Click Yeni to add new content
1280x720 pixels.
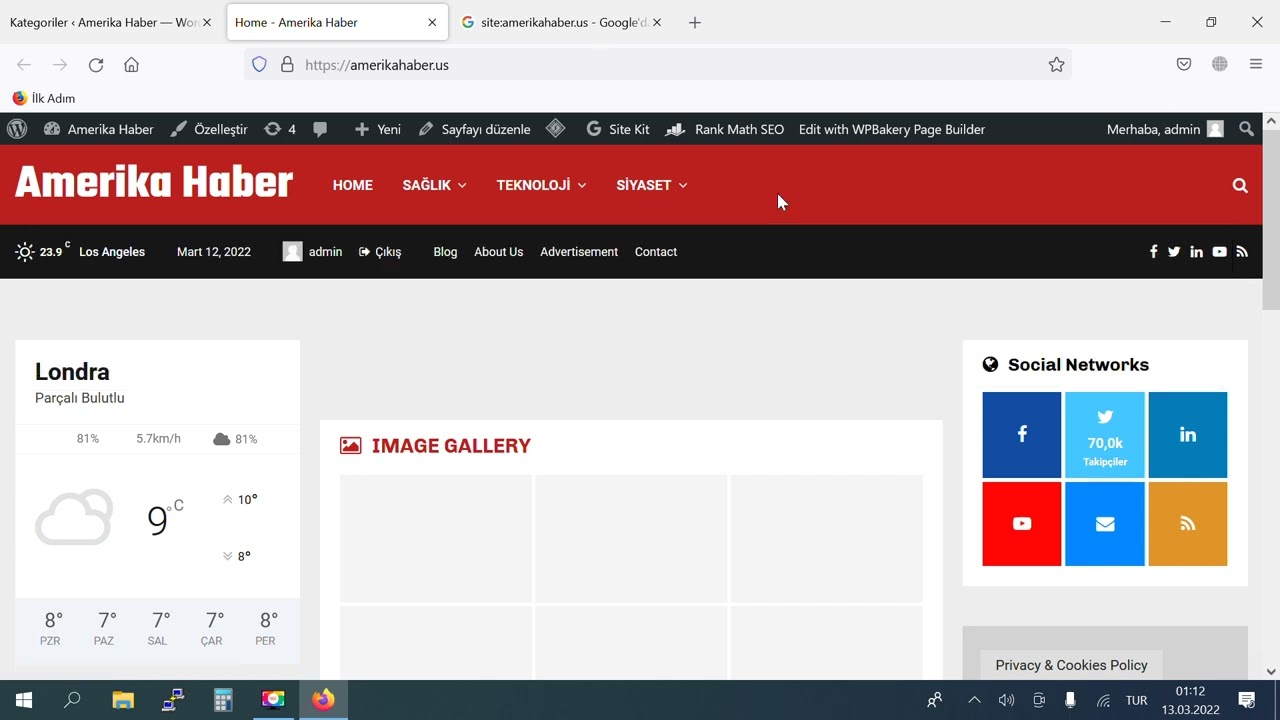(x=378, y=129)
